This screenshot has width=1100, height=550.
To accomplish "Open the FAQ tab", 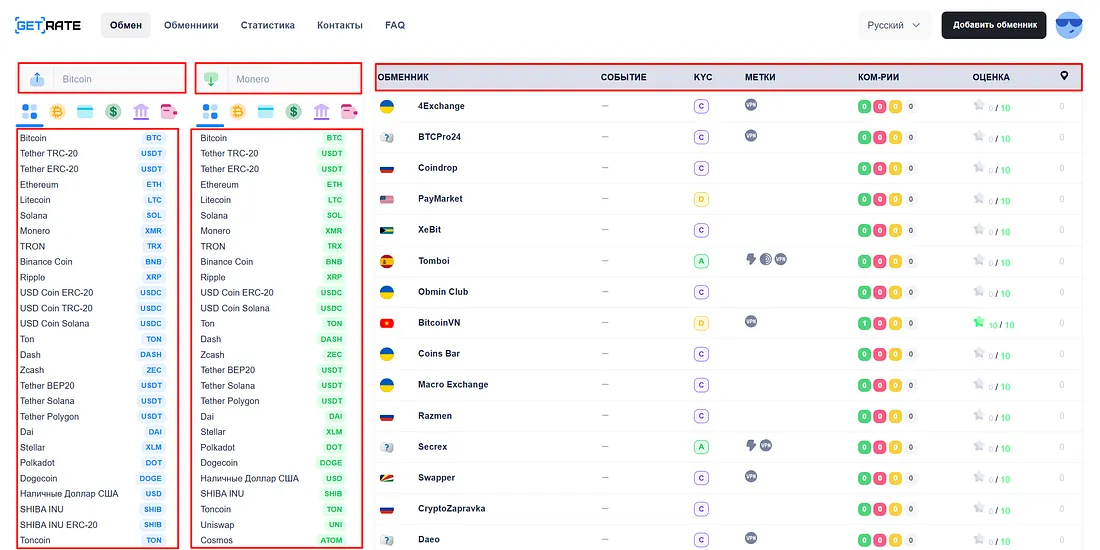I will (395, 25).
